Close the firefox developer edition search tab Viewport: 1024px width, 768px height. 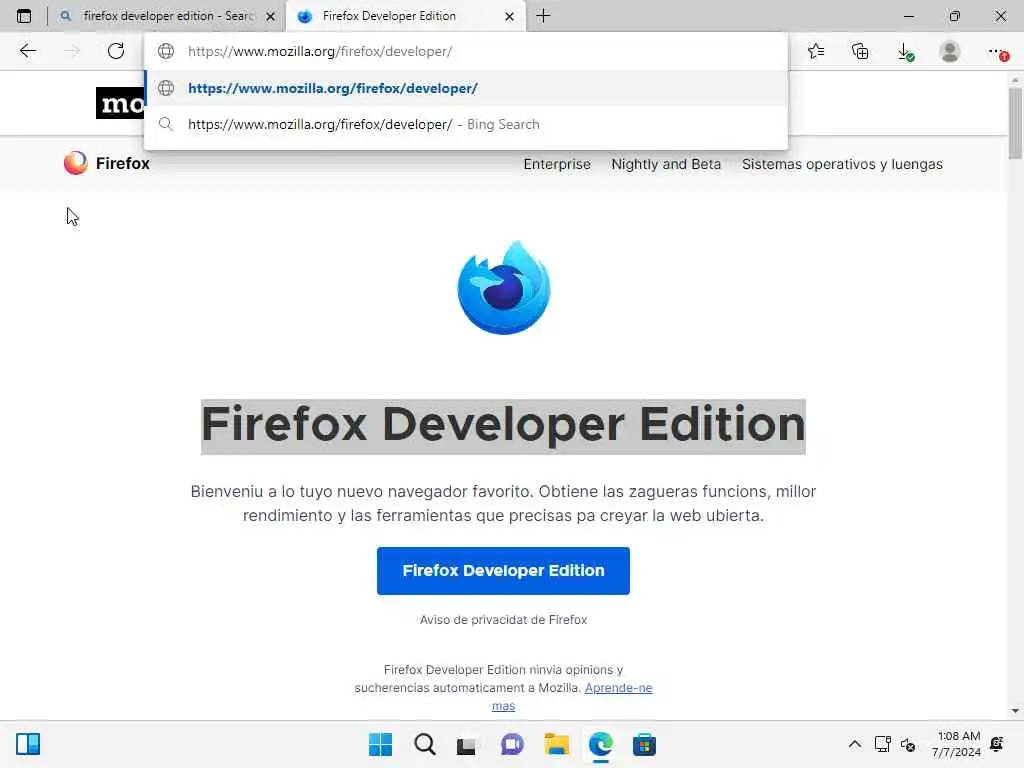coord(270,16)
